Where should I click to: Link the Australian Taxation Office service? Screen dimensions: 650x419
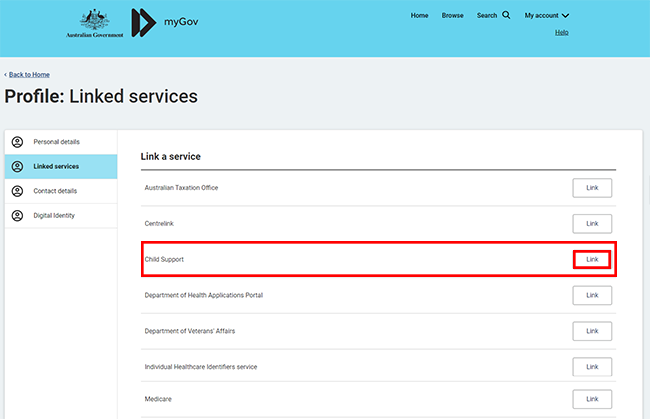point(592,188)
